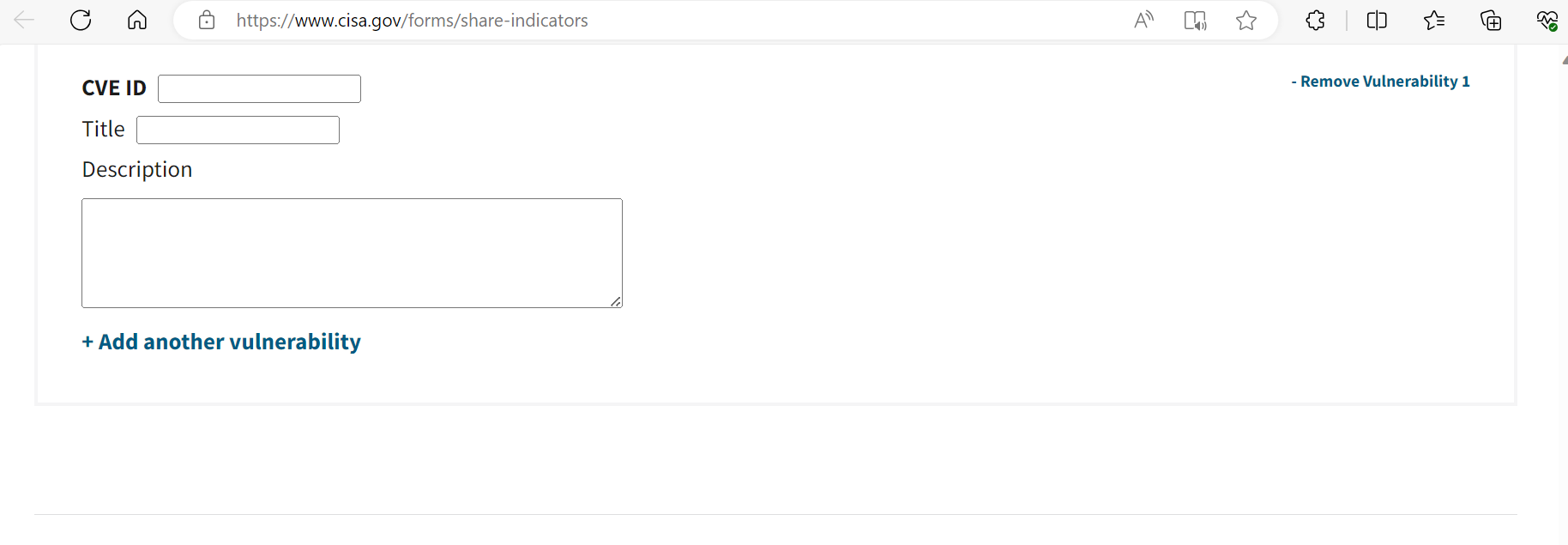Click the read aloud icon
The image size is (1568, 545).
[1143, 21]
